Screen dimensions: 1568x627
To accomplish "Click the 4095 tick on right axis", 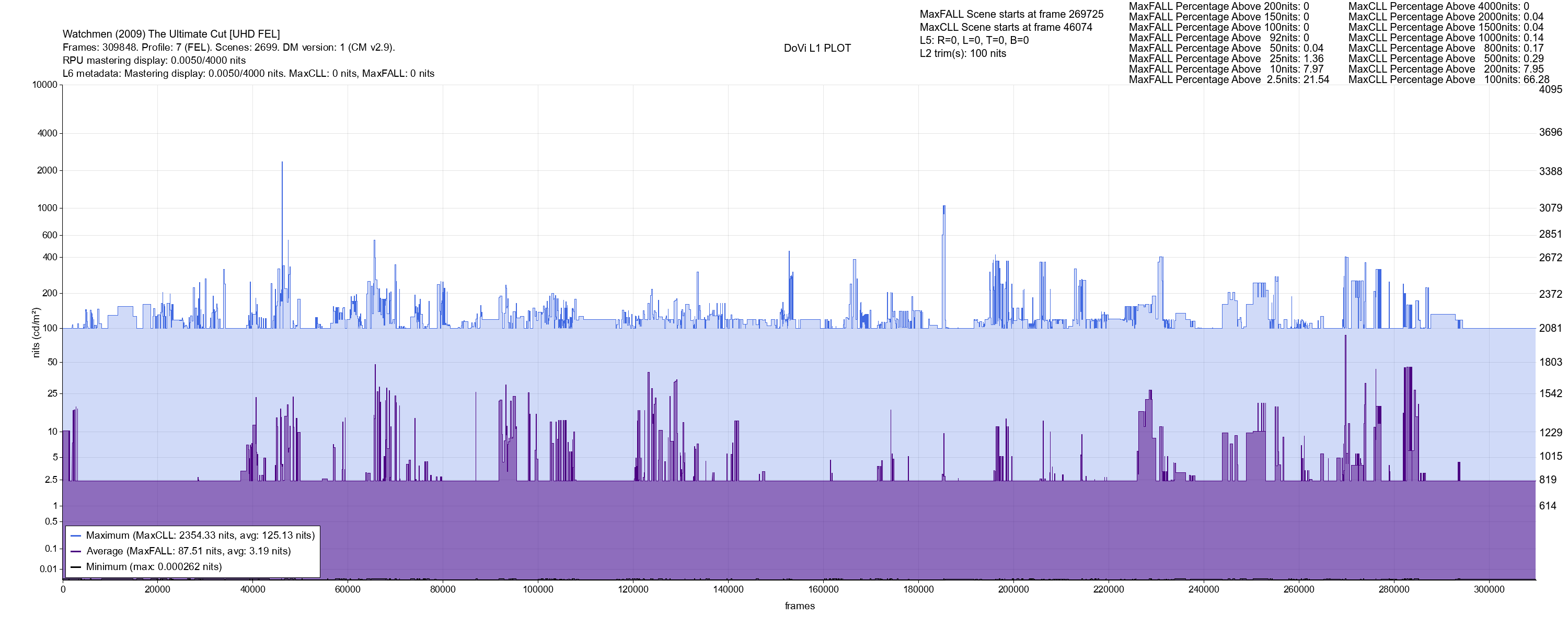I will tap(1550, 89).
